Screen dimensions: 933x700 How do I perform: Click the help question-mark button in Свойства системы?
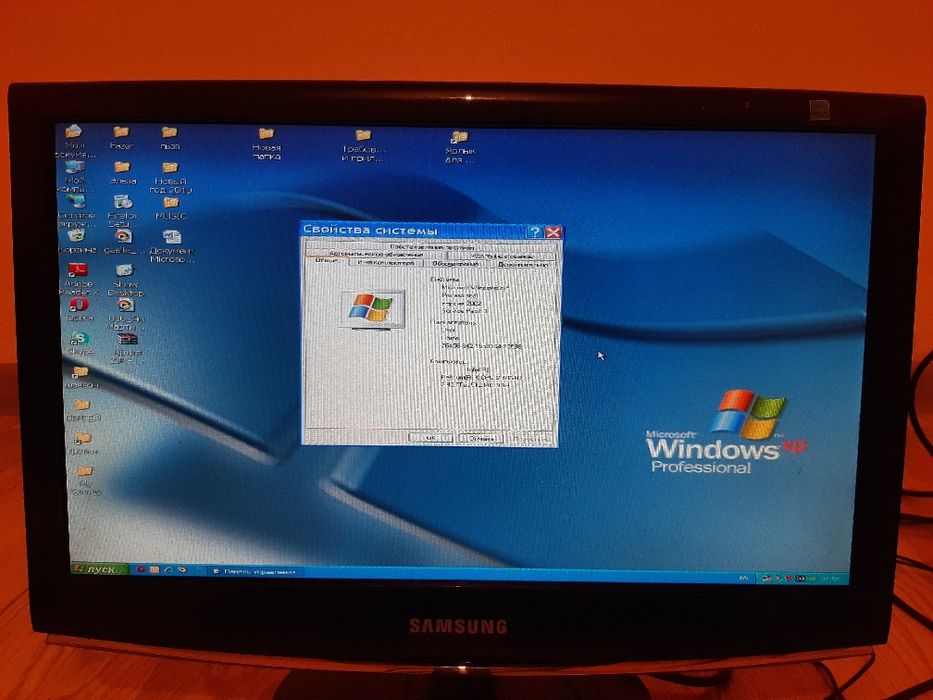point(535,232)
